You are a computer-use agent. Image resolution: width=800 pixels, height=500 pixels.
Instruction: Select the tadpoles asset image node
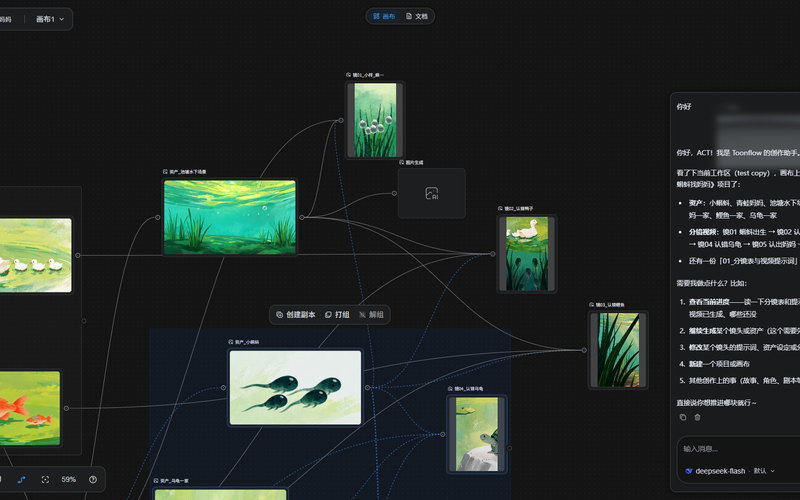(x=295, y=387)
